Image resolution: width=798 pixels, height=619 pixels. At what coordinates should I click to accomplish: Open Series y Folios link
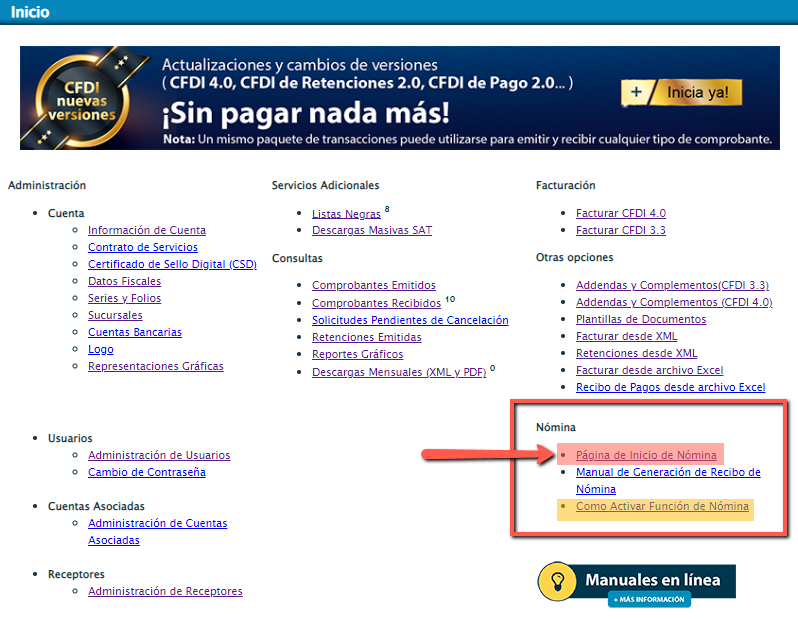124,298
